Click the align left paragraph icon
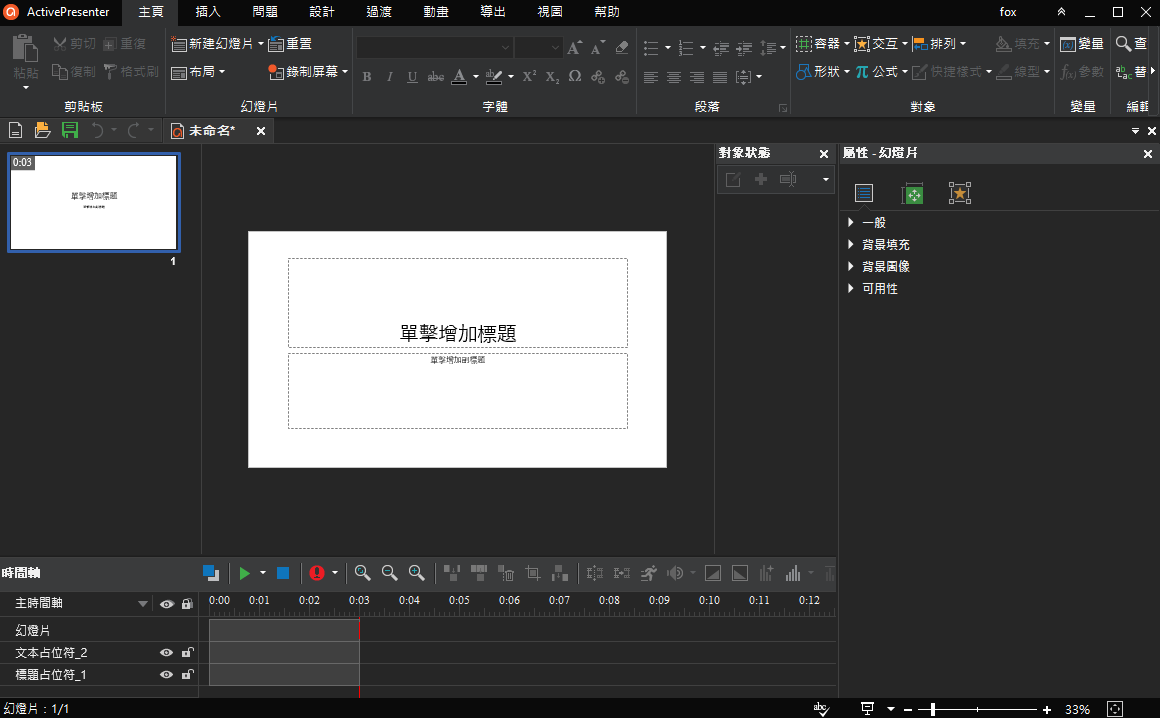1160x718 pixels. (x=651, y=77)
